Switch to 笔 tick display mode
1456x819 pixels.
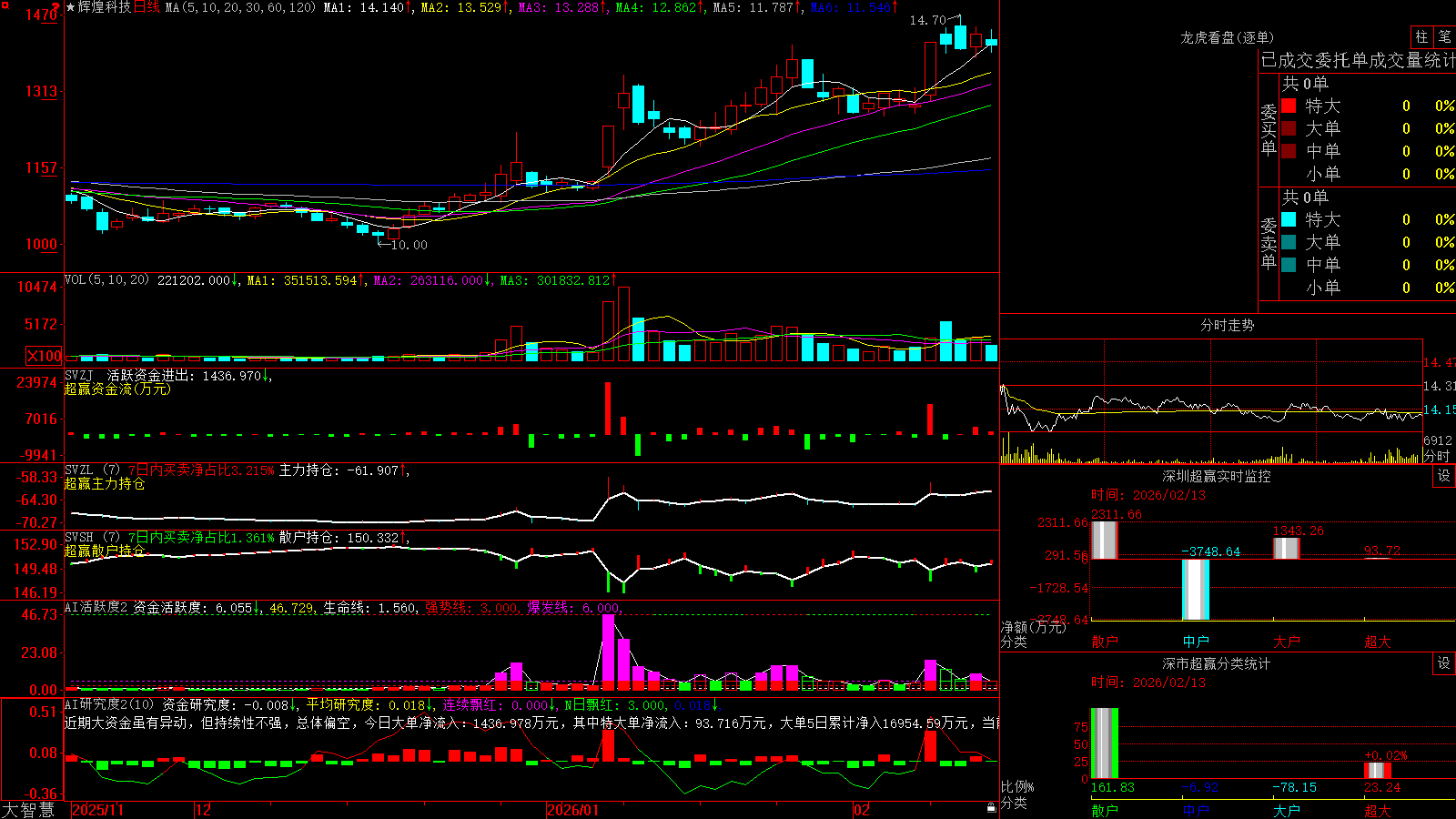(1445, 37)
